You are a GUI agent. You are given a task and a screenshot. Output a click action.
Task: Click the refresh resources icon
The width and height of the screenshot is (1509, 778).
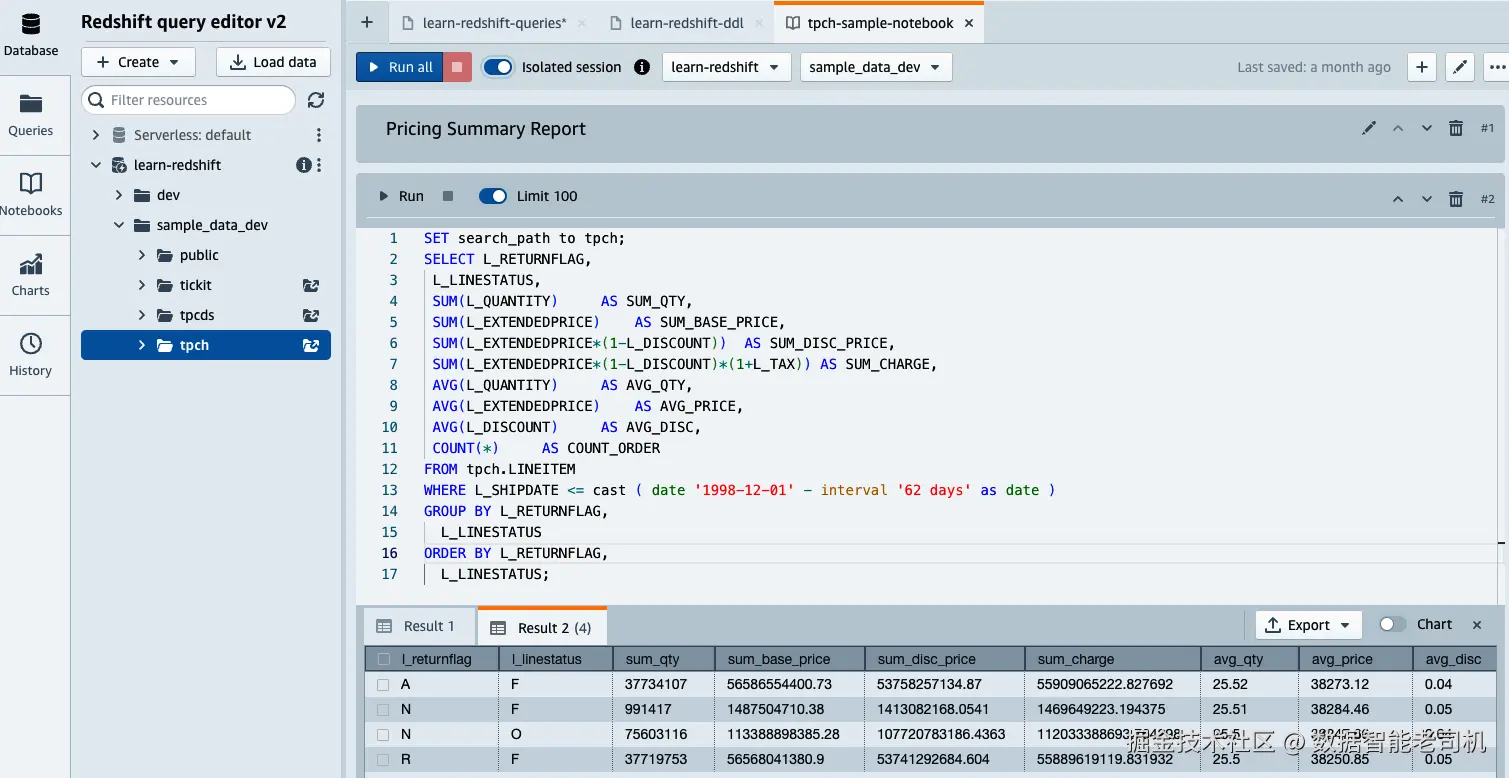click(x=316, y=100)
